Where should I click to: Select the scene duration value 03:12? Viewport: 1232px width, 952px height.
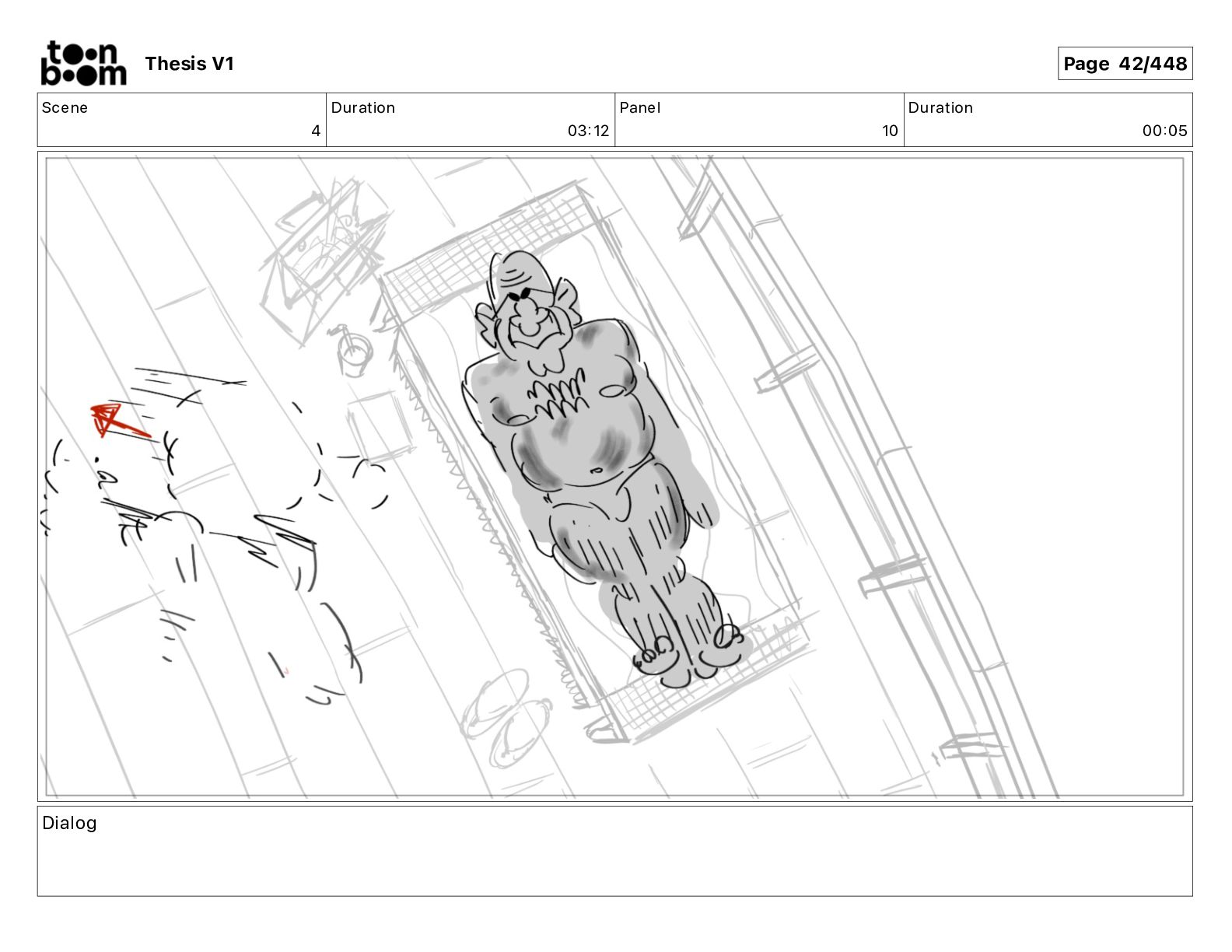coord(588,131)
